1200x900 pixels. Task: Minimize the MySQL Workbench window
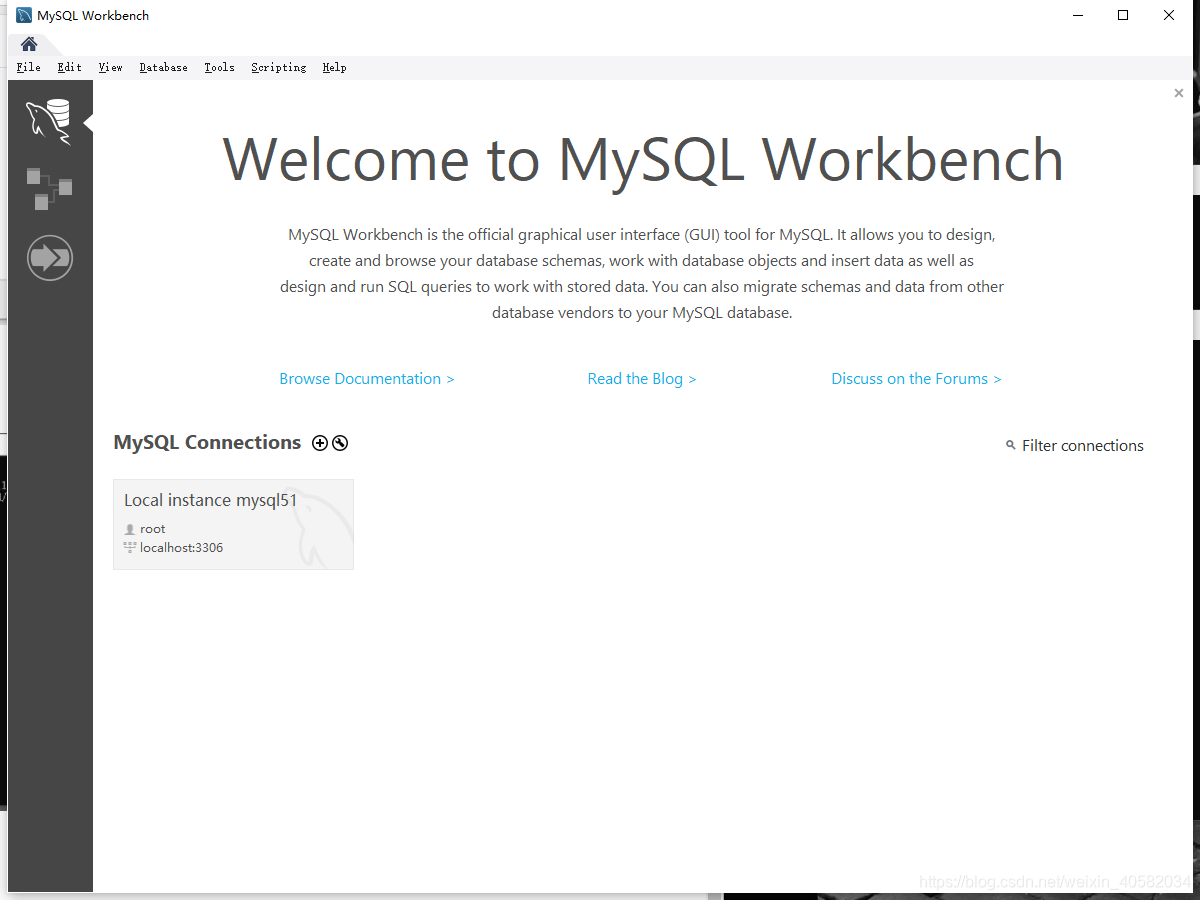pos(1078,15)
